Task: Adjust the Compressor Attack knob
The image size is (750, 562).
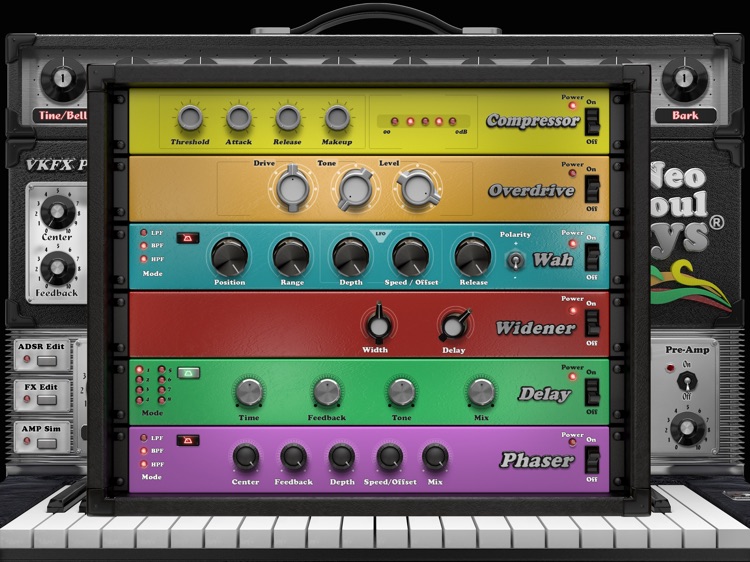Action: (239, 118)
